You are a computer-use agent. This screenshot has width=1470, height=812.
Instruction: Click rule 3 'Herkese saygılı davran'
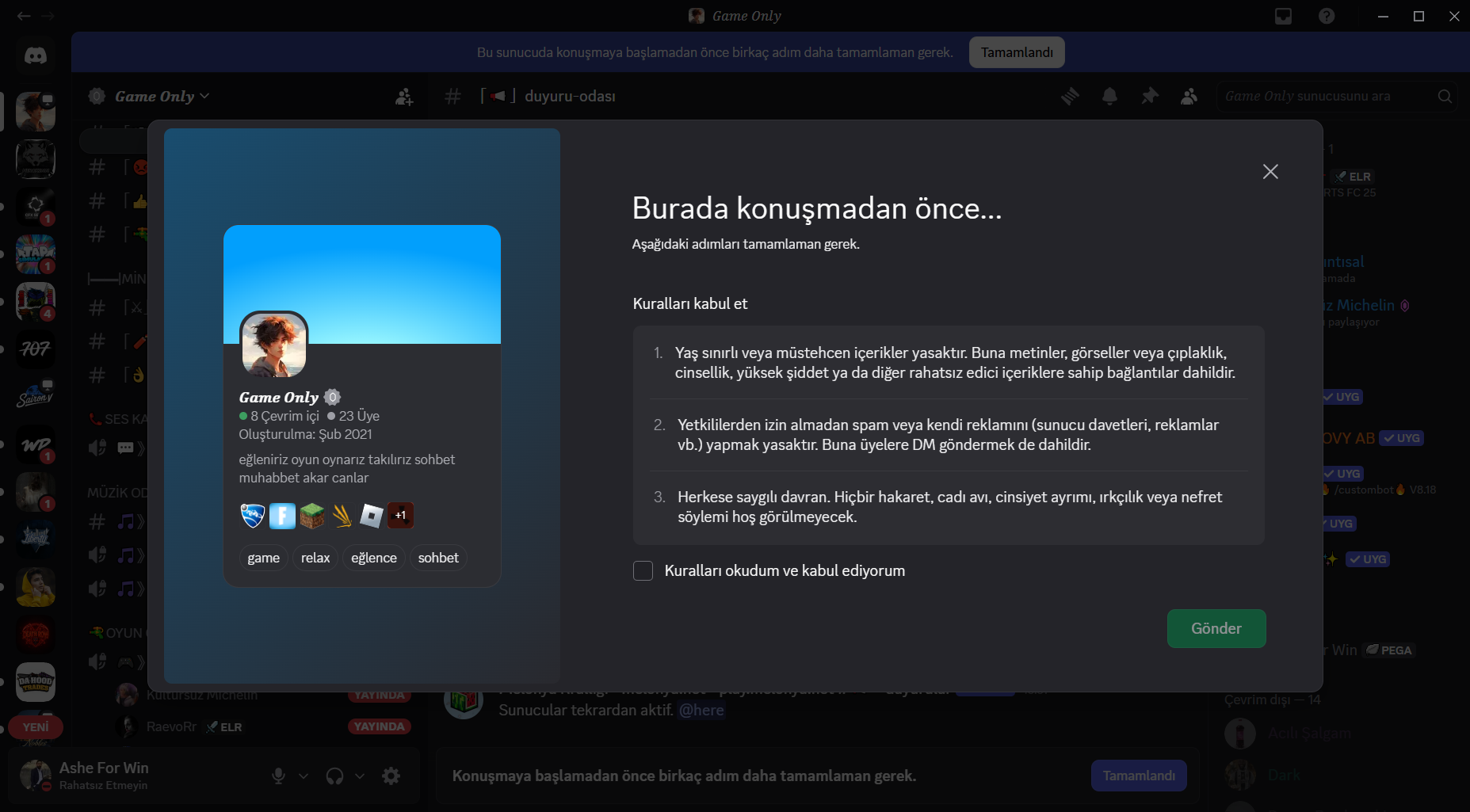point(949,507)
